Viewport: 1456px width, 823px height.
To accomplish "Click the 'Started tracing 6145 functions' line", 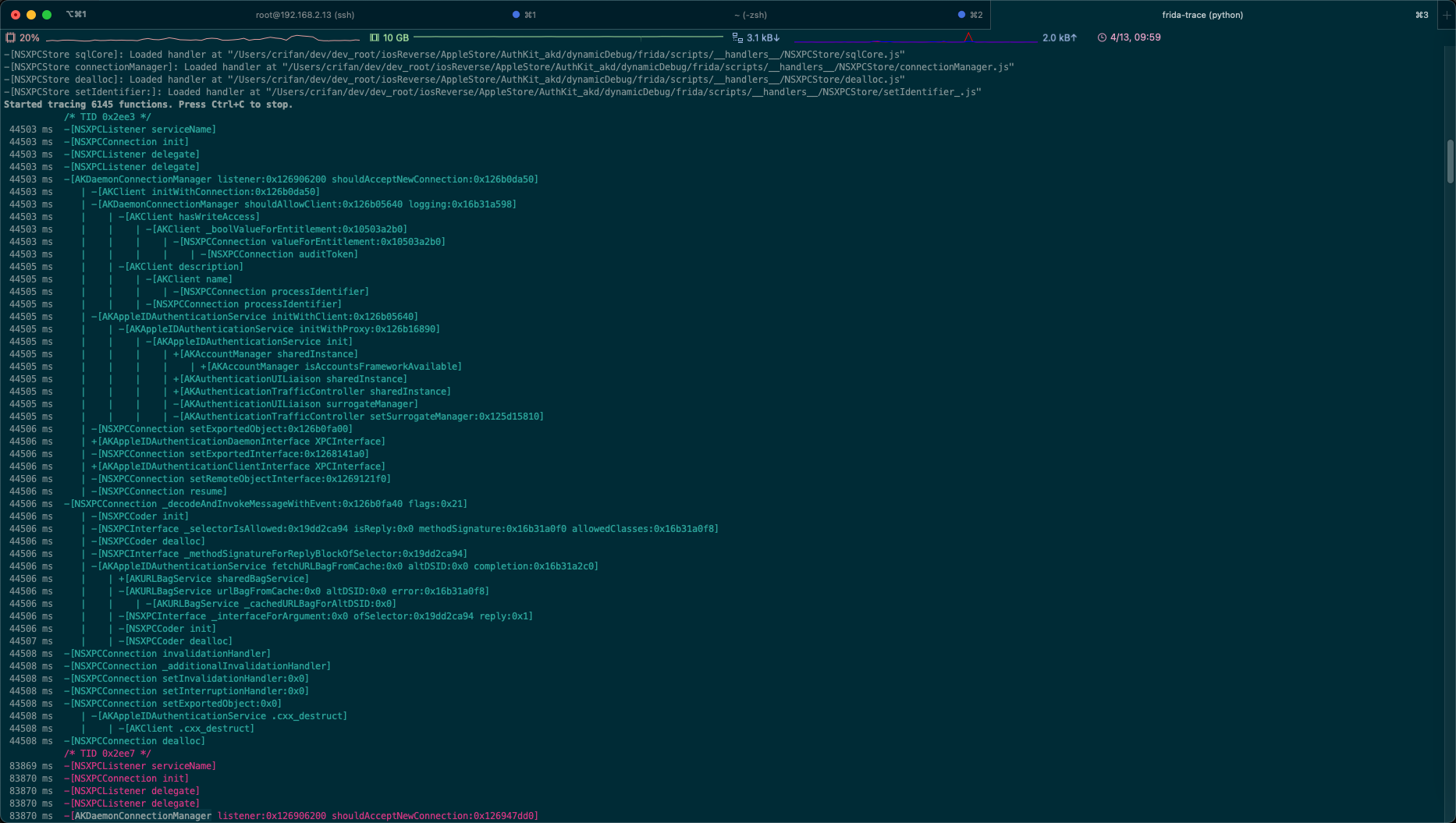I will tap(148, 105).
